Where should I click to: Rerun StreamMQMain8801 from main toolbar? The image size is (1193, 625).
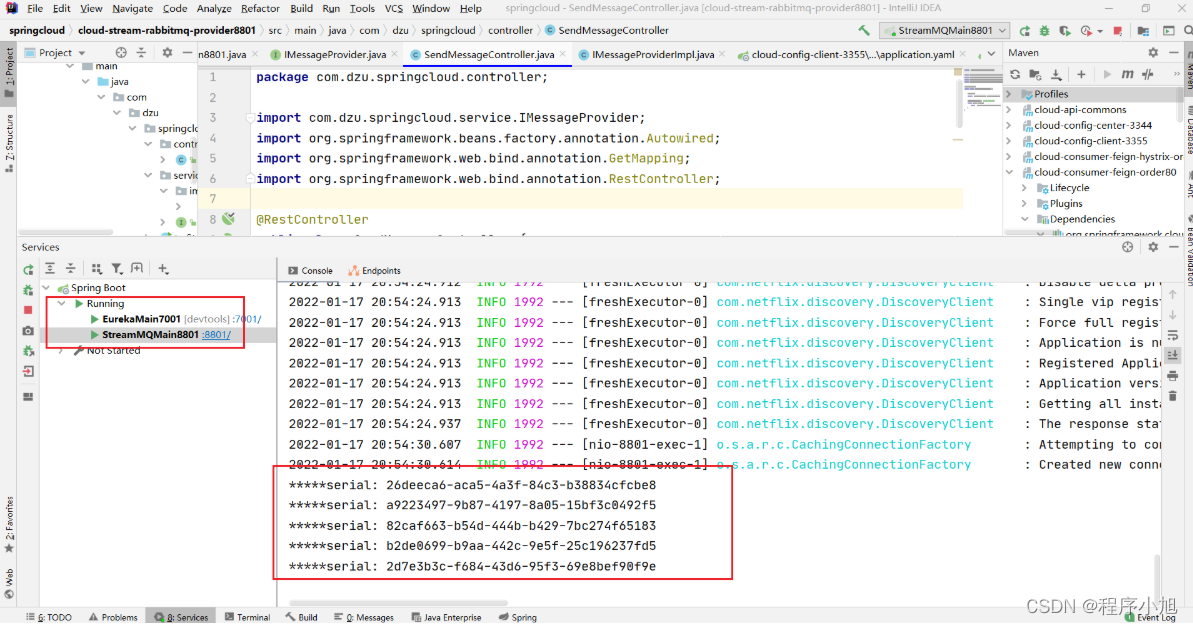(1025, 30)
